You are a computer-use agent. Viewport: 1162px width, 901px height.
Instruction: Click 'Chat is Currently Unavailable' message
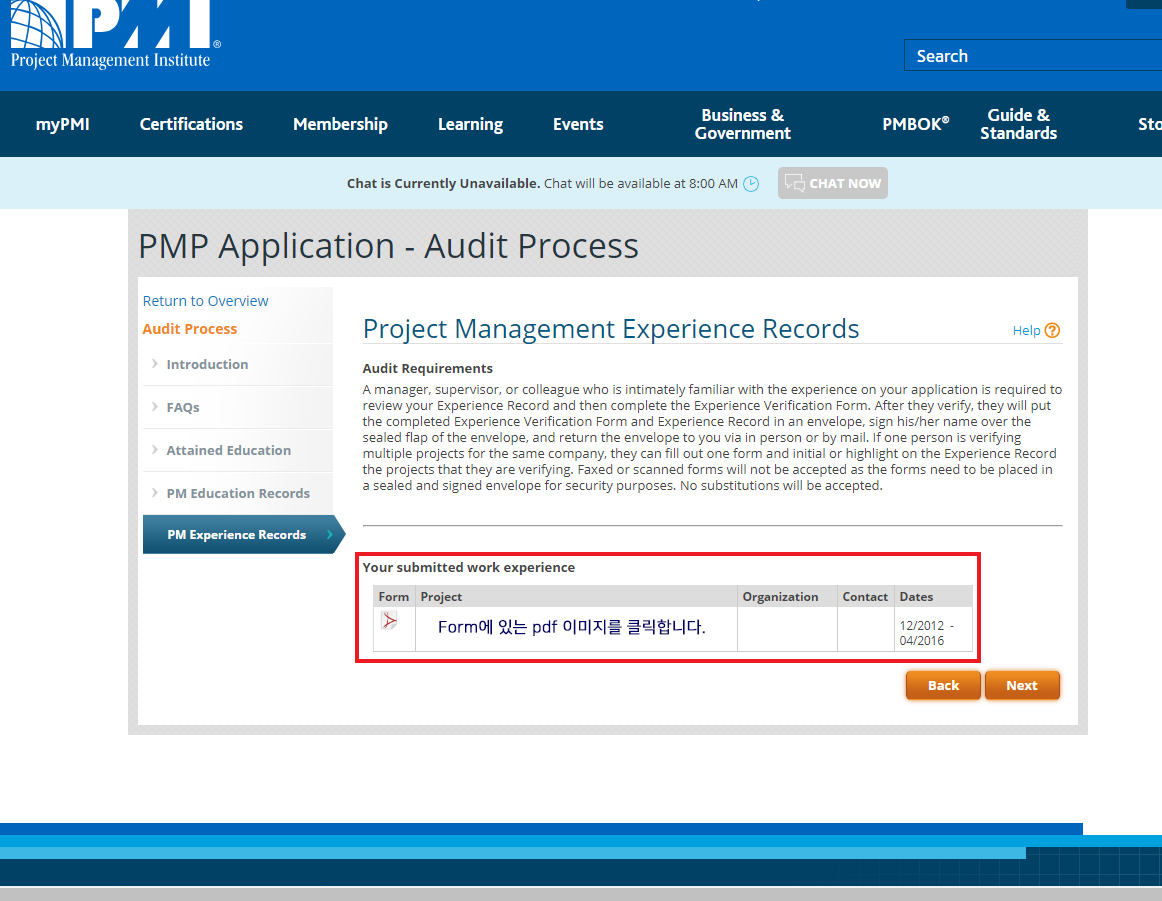click(443, 184)
